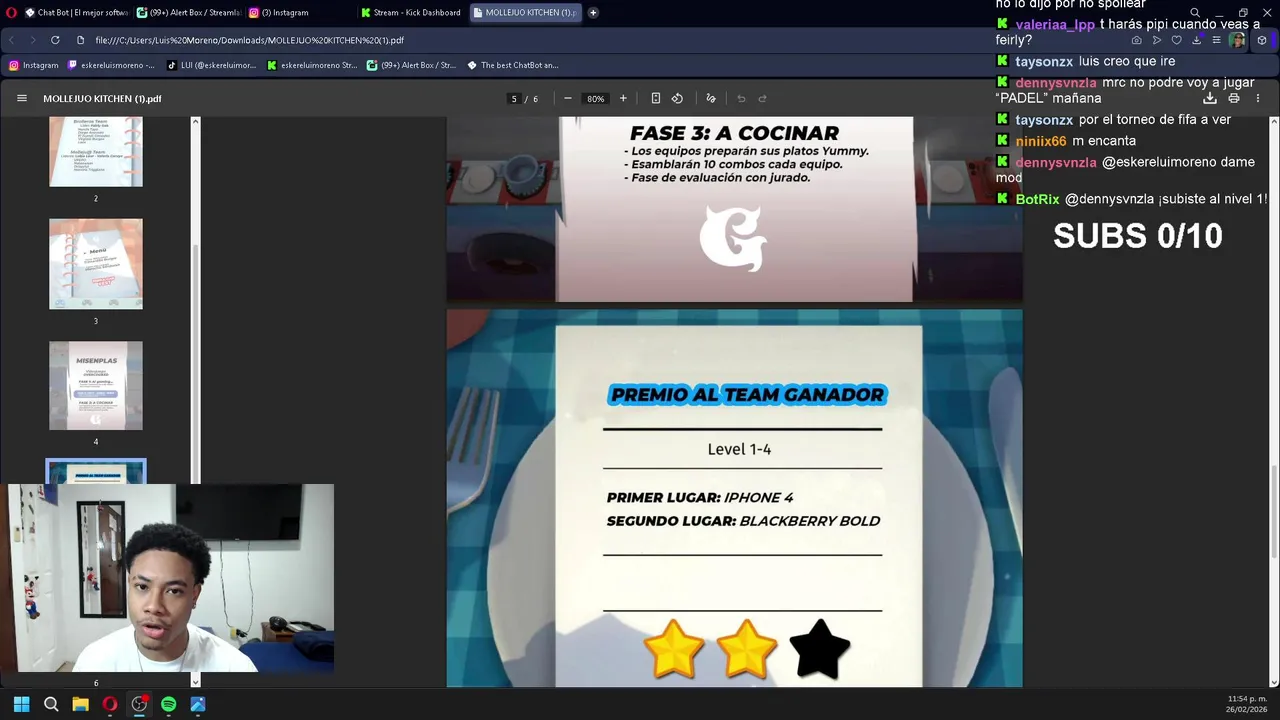Click the 'Level 1-4' text
The height and width of the screenshot is (720, 1280).
pyautogui.click(x=739, y=449)
